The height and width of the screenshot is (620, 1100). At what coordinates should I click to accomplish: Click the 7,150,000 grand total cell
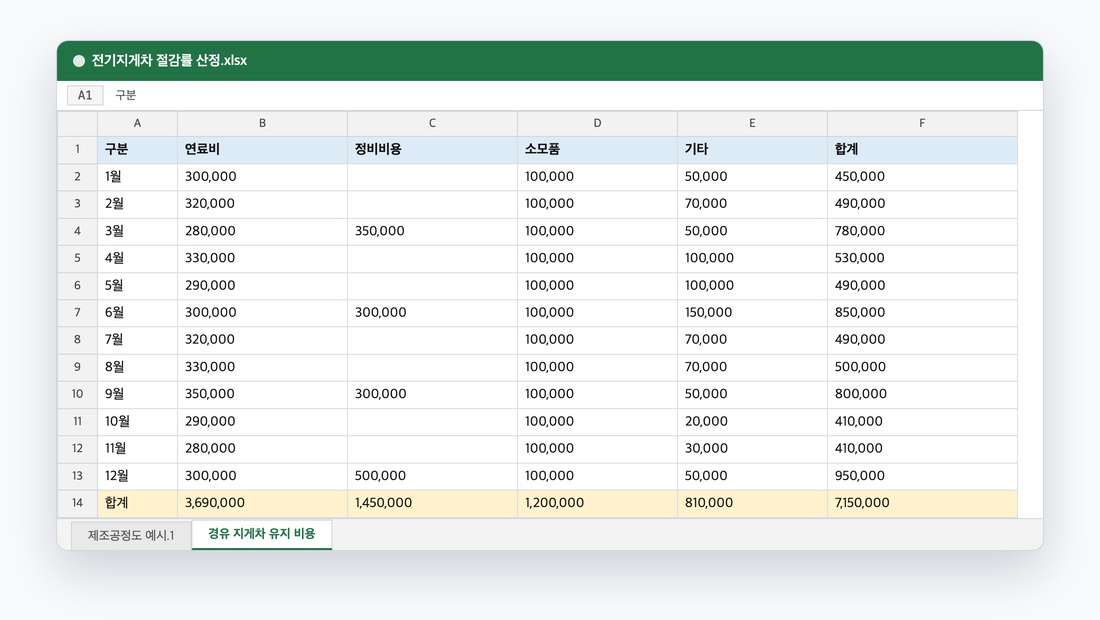(x=922, y=503)
